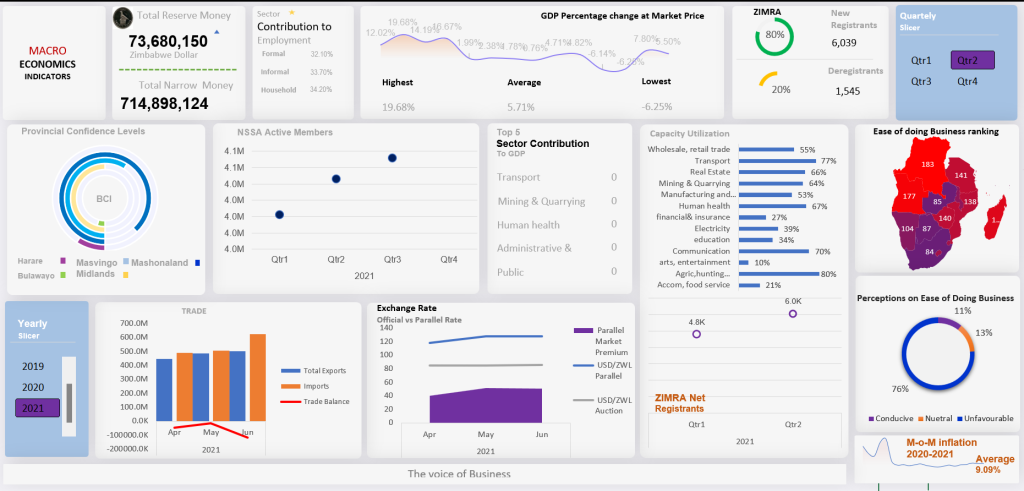Screen dimensions: 1024x491
Task: Choose Qtr3 in the Quarterly slicer
Action: click(921, 81)
